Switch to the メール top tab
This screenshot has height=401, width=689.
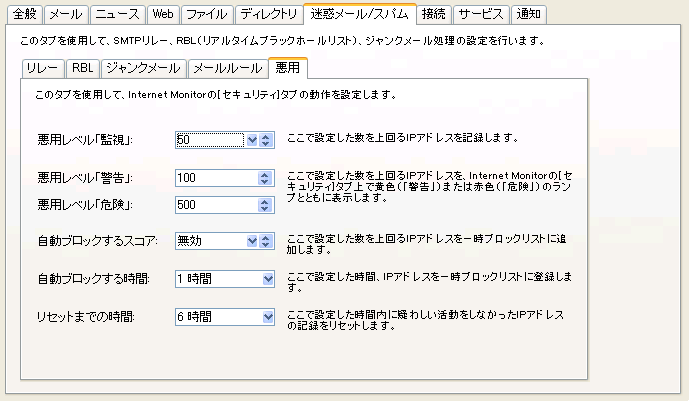point(66,15)
